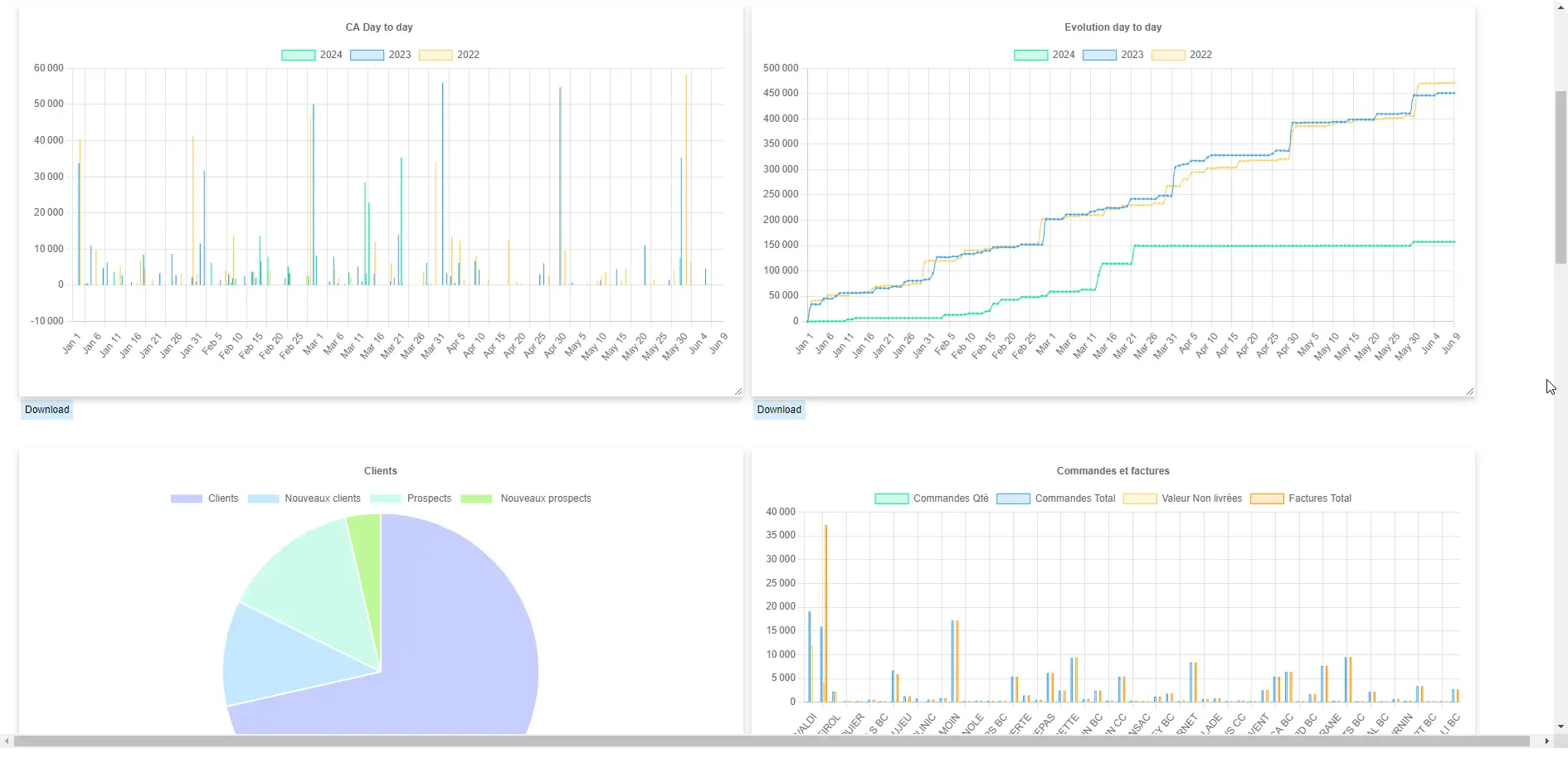1568x773 pixels.
Task: Click the scroll left arrow
Action: click(7, 741)
